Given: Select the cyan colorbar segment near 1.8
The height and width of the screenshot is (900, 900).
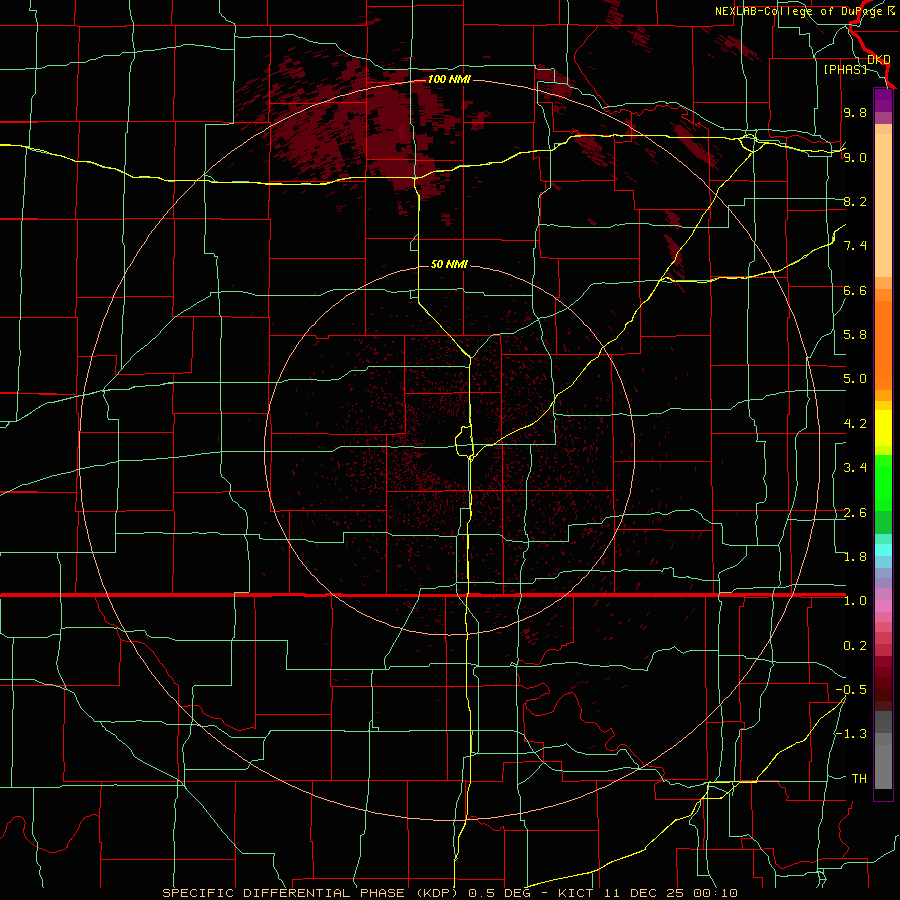Looking at the screenshot, I should point(883,550).
